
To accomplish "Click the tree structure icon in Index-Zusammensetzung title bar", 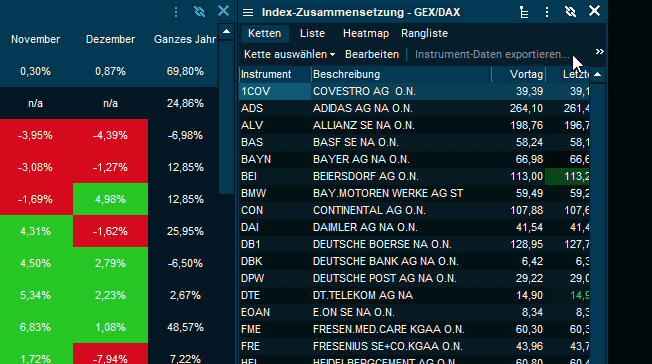I will click(x=524, y=12).
